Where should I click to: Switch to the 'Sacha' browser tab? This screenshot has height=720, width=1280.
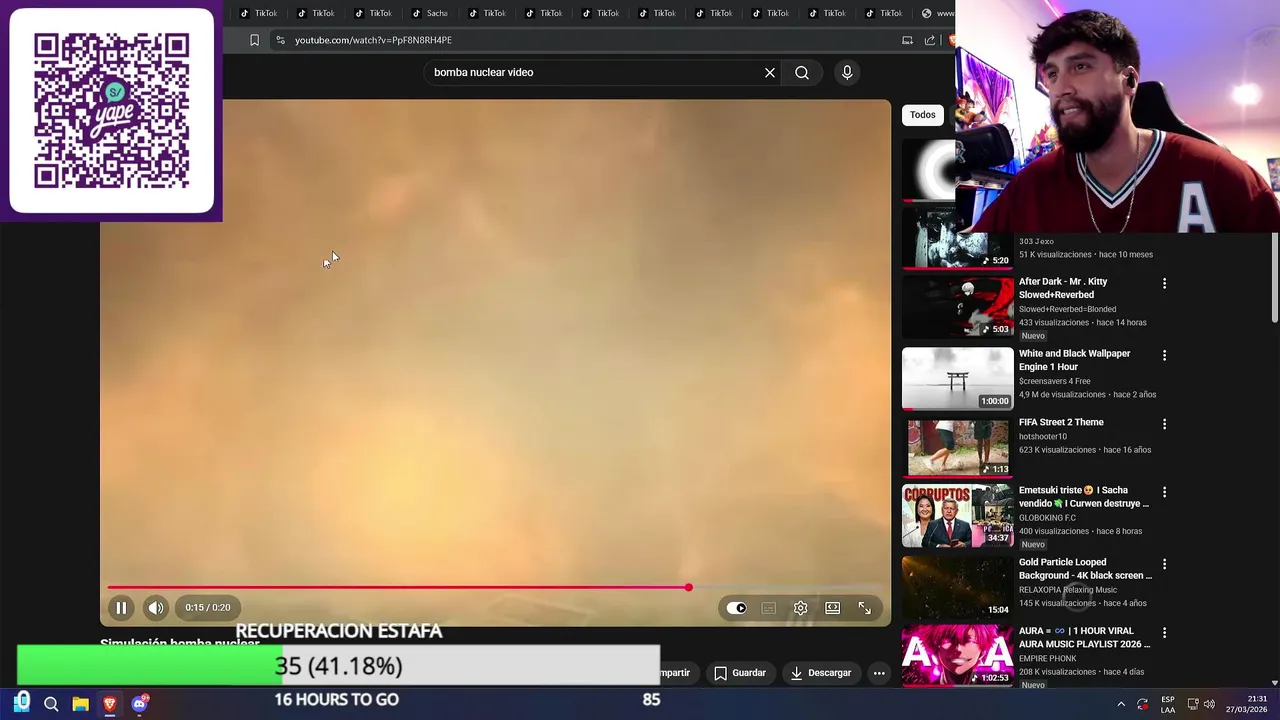point(429,13)
